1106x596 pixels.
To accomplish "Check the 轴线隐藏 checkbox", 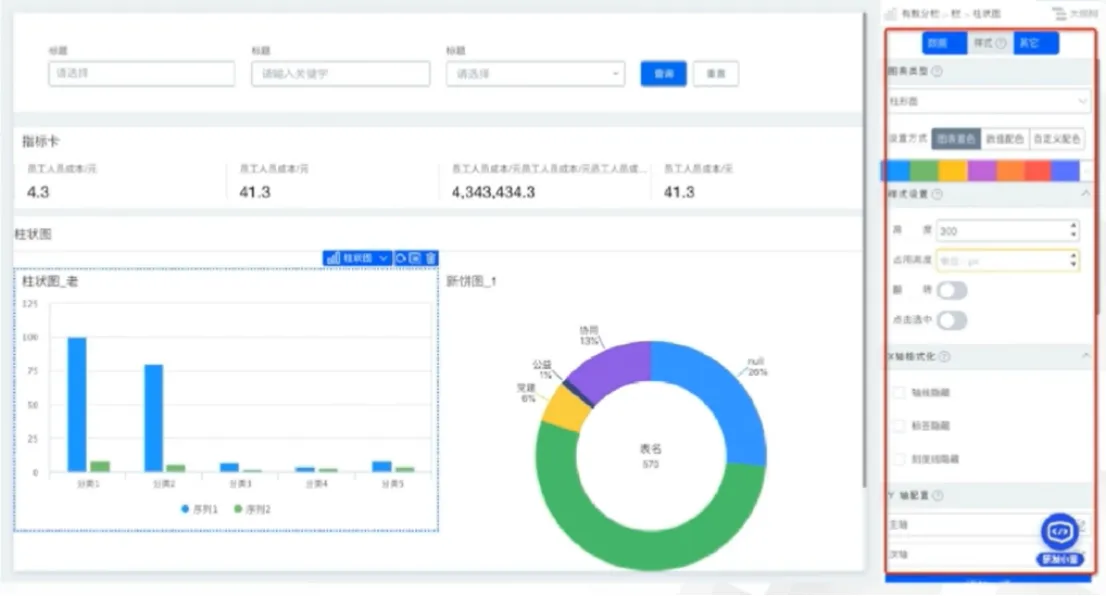I will [x=899, y=393].
